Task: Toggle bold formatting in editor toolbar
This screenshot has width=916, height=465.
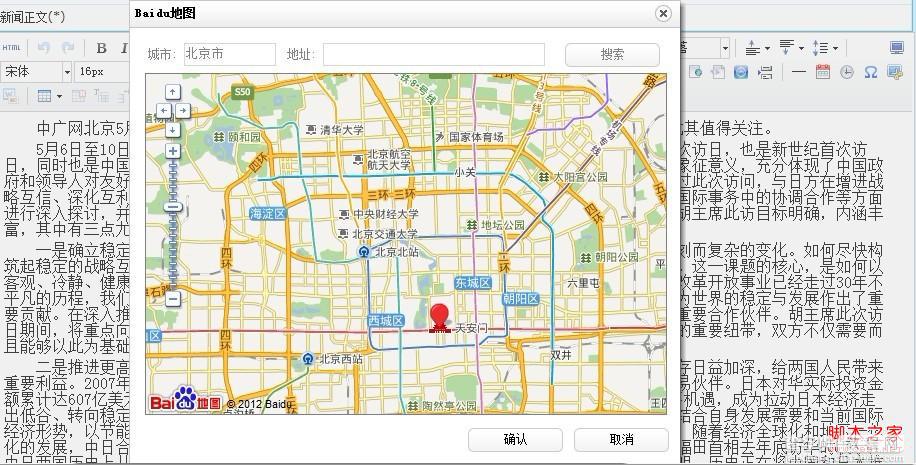Action: [x=102, y=48]
